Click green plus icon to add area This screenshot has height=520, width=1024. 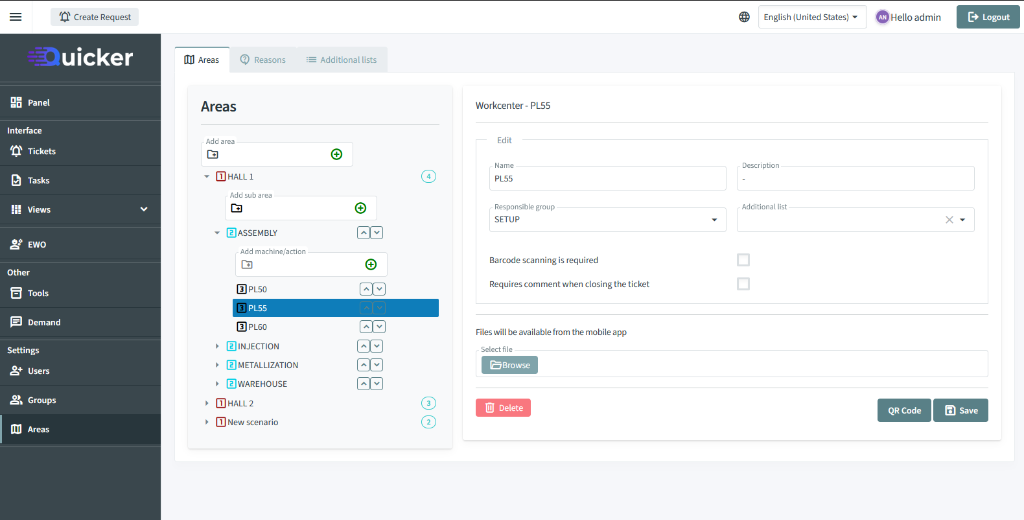point(336,154)
